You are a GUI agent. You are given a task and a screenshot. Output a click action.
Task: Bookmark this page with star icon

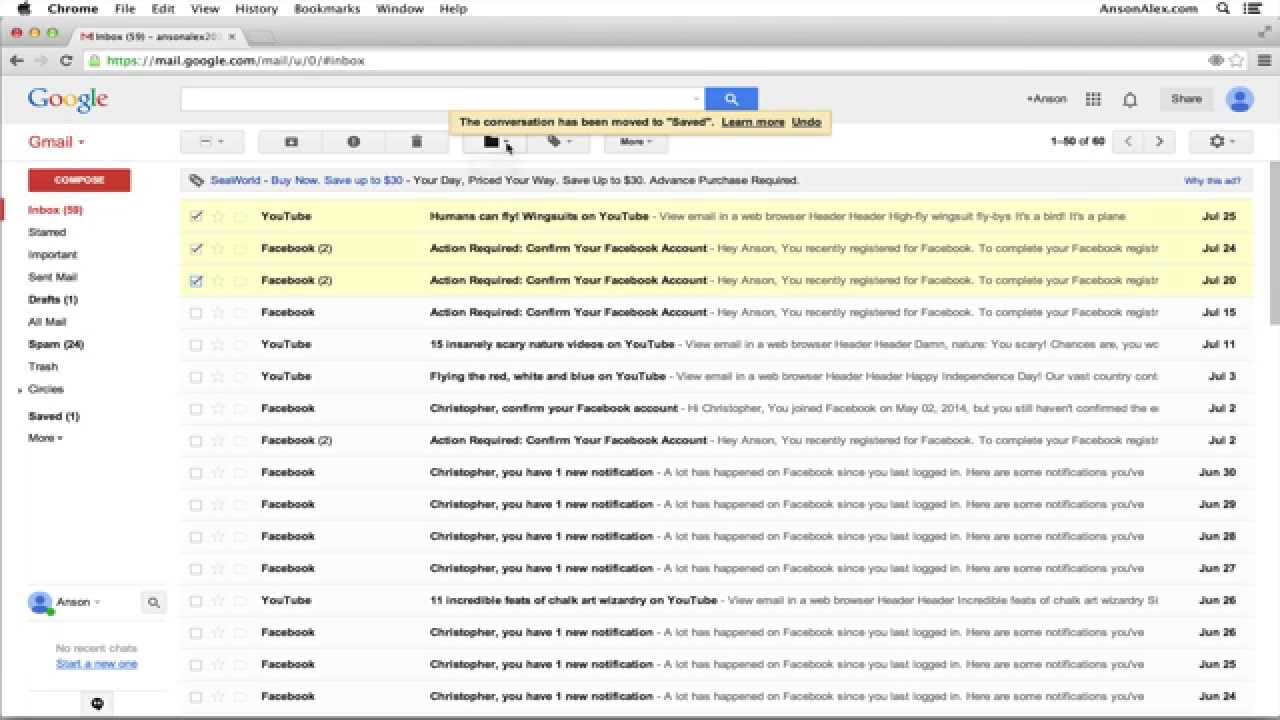coord(1238,60)
